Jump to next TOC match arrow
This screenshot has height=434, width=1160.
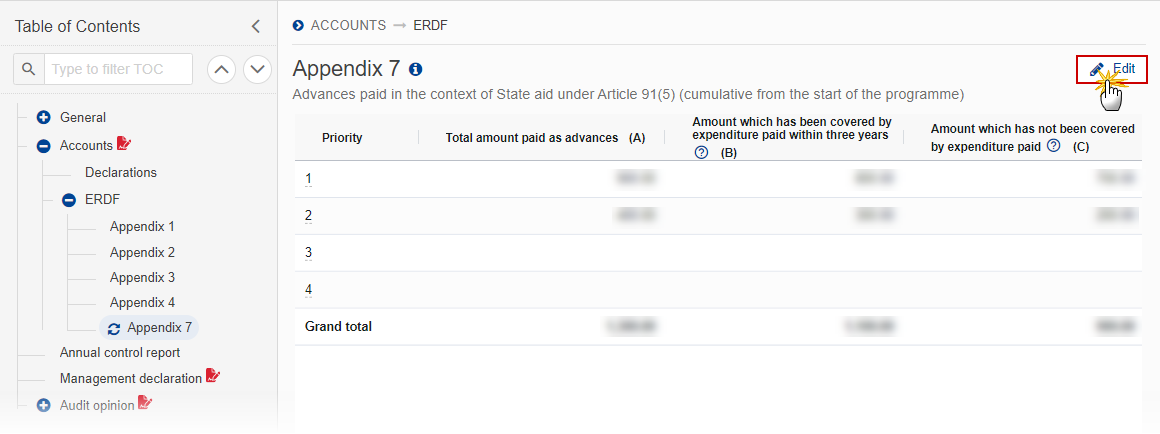point(257,69)
